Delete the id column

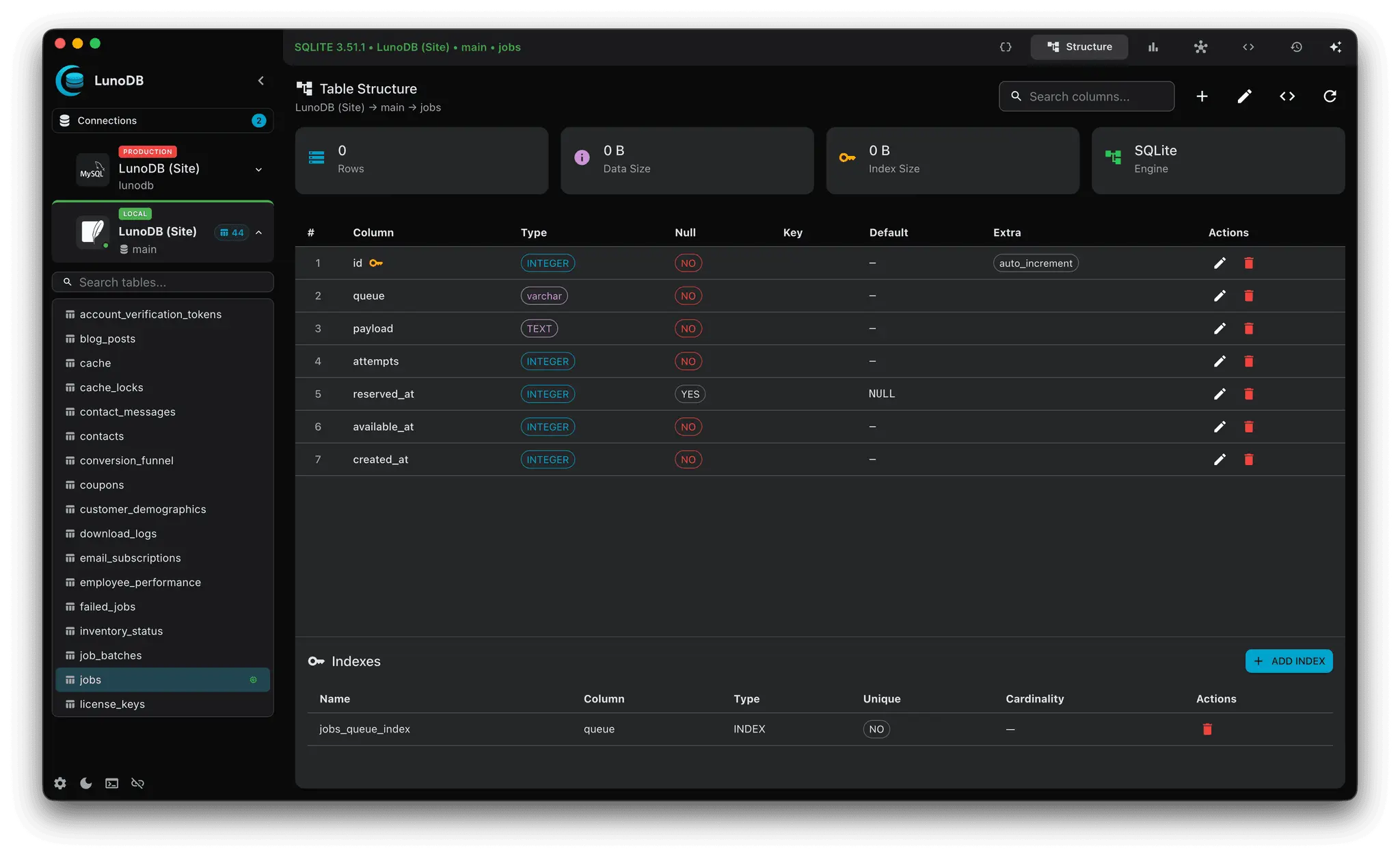1249,263
